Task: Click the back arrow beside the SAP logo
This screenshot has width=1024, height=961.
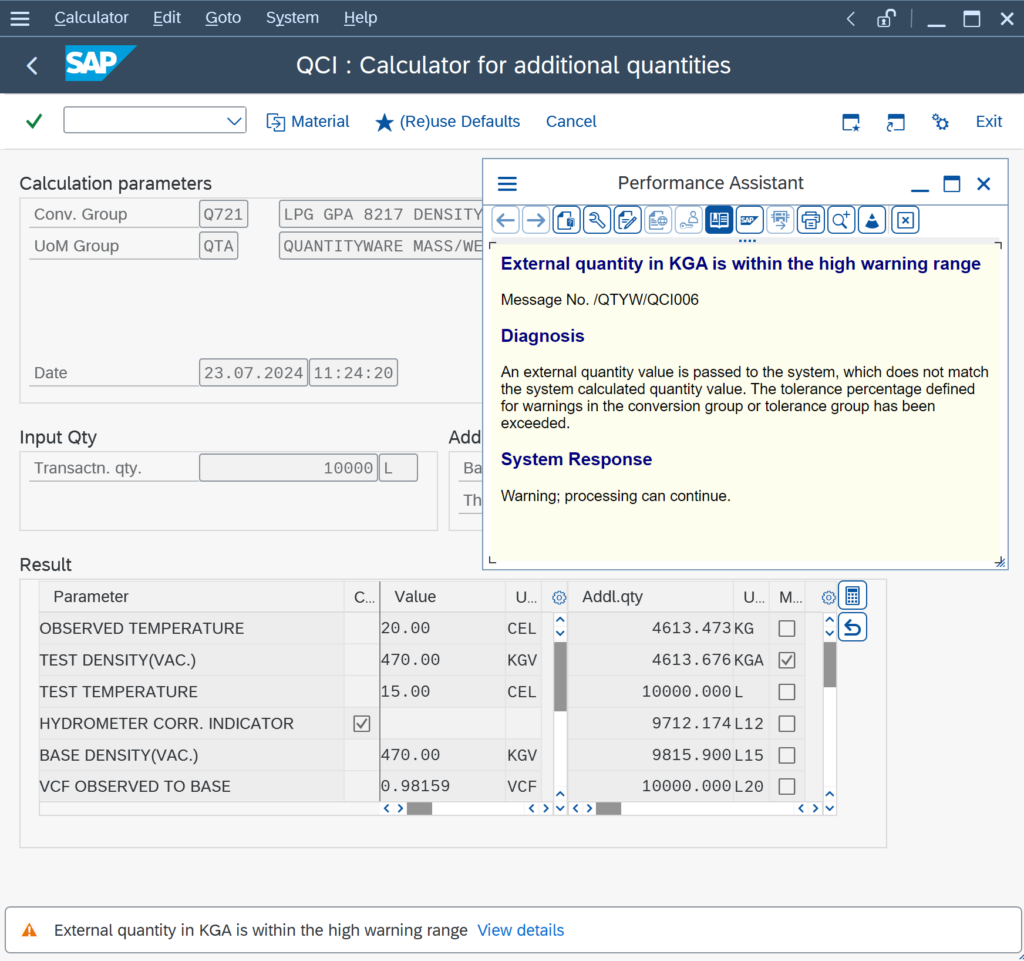Action: point(32,65)
